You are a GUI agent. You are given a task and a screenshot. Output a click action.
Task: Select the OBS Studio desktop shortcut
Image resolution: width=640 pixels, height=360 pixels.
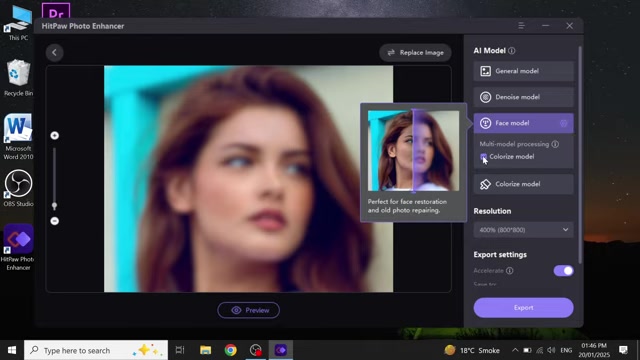point(18,188)
